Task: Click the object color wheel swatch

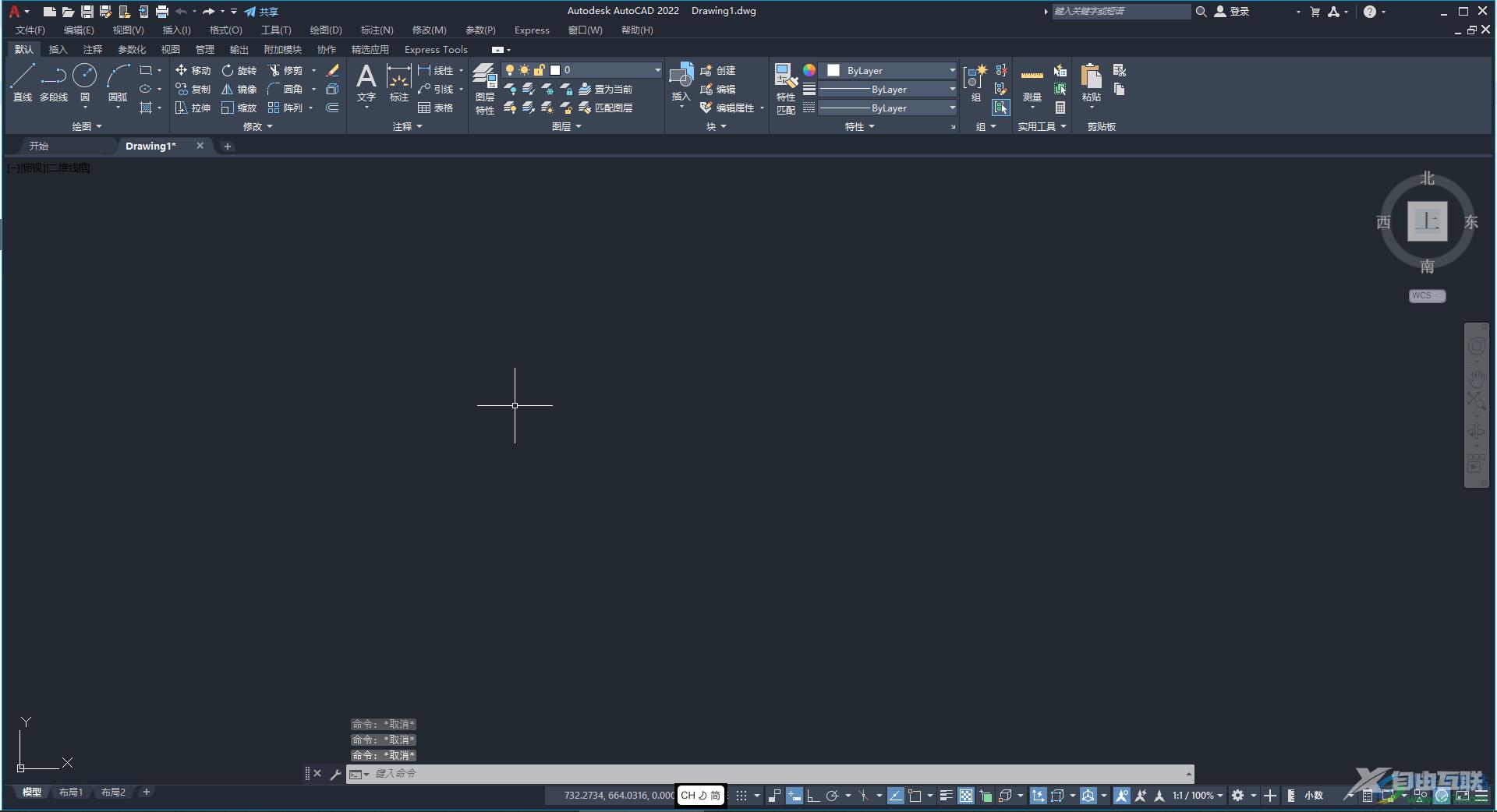Action: click(x=809, y=70)
